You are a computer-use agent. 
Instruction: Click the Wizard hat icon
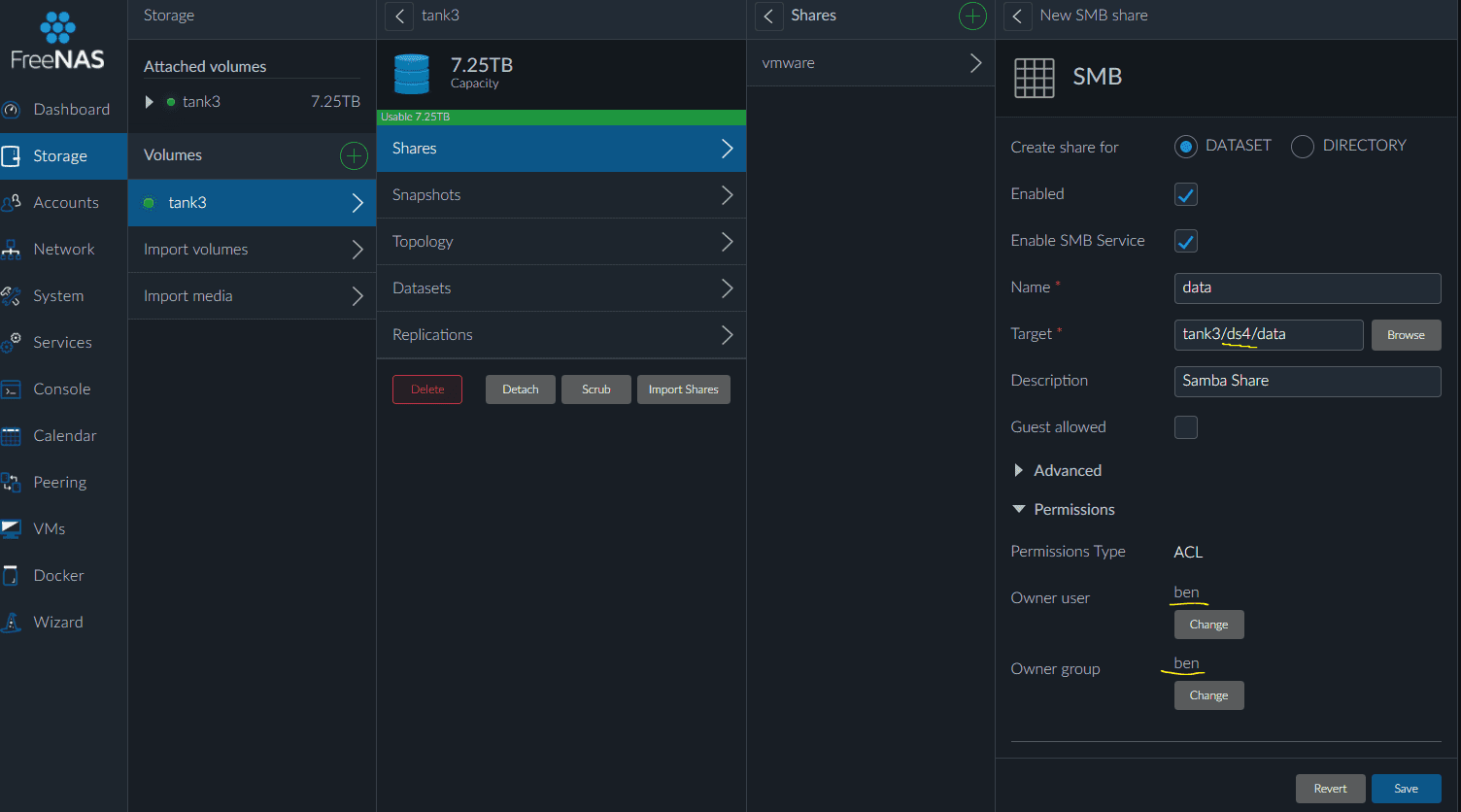[x=11, y=623]
